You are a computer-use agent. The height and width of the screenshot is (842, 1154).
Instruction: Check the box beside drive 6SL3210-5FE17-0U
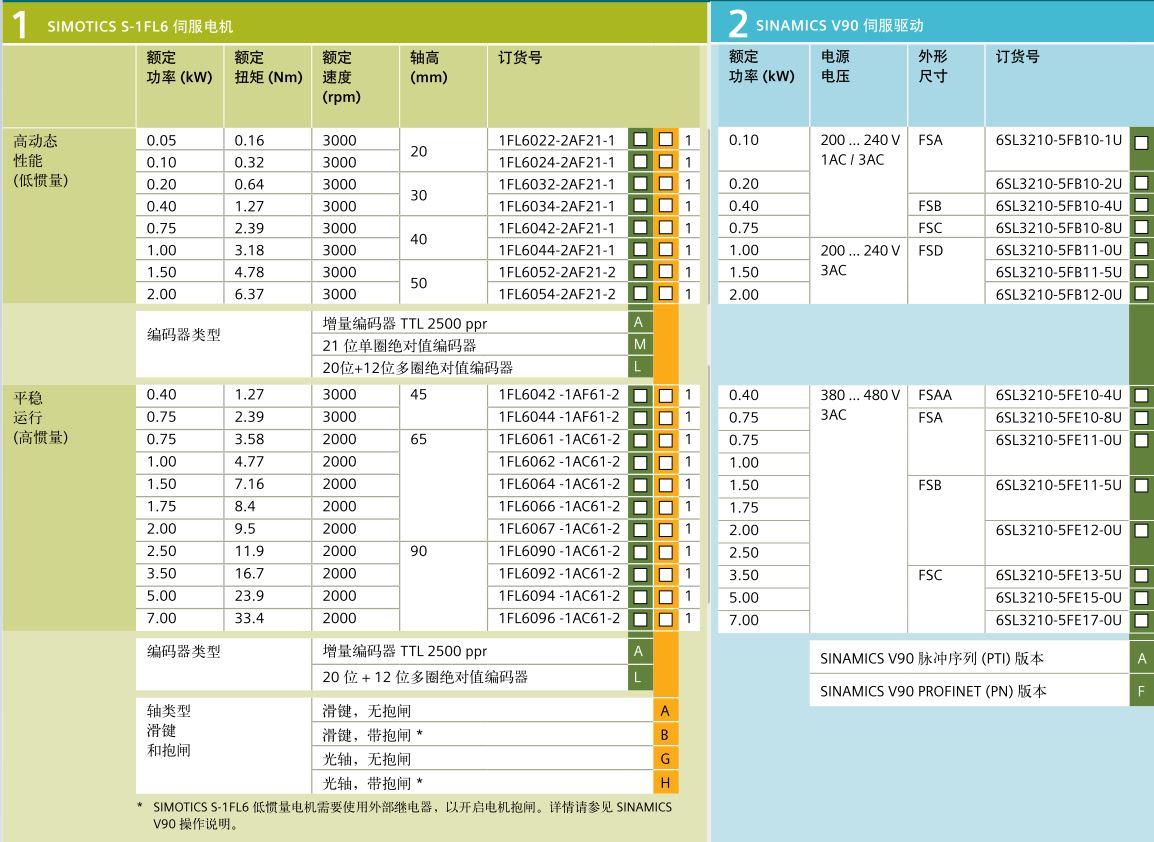[1141, 621]
